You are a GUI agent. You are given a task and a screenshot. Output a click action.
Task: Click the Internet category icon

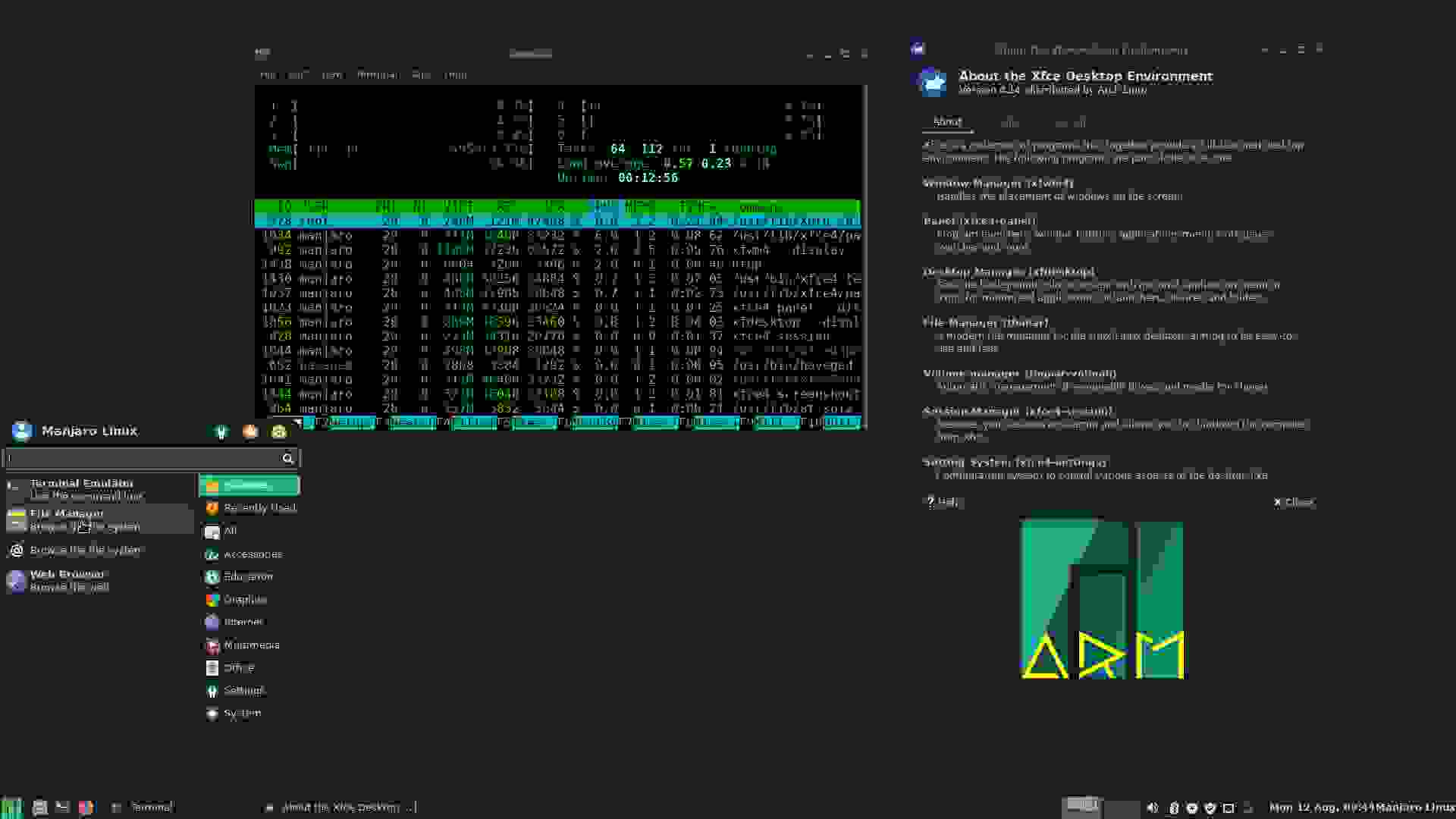[x=212, y=623]
